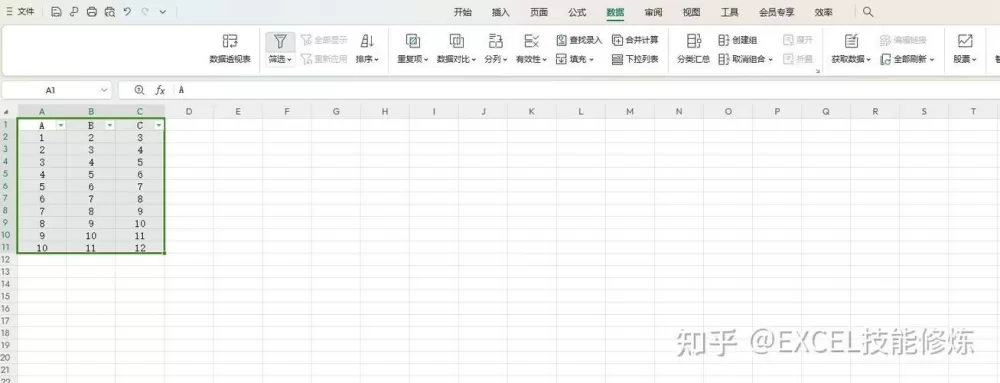This screenshot has width=1000, height=383.
Task: Click 创建组 create group button
Action: pyautogui.click(x=738, y=40)
